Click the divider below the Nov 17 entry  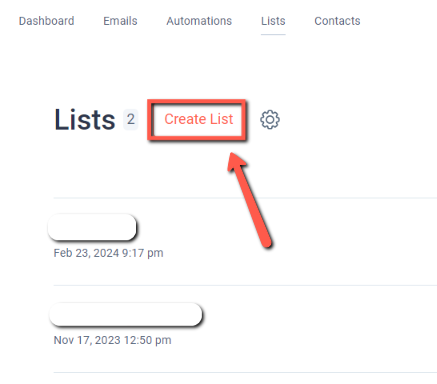point(245,373)
